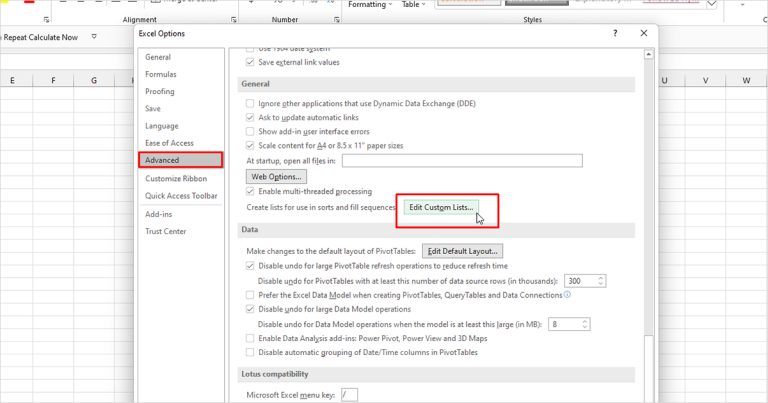768x403 pixels.
Task: Open the General options category
Action: coord(158,57)
